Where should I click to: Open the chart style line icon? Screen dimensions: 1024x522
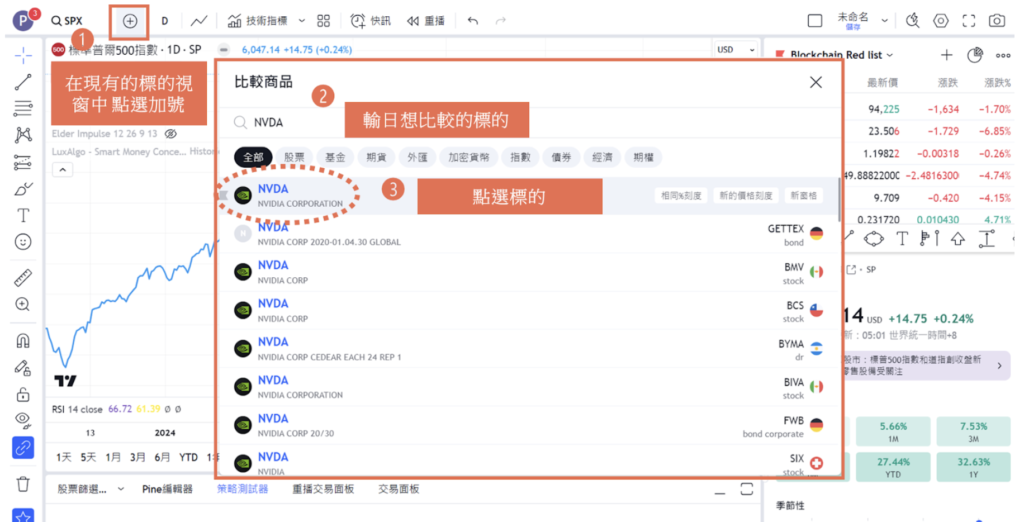[x=199, y=21]
